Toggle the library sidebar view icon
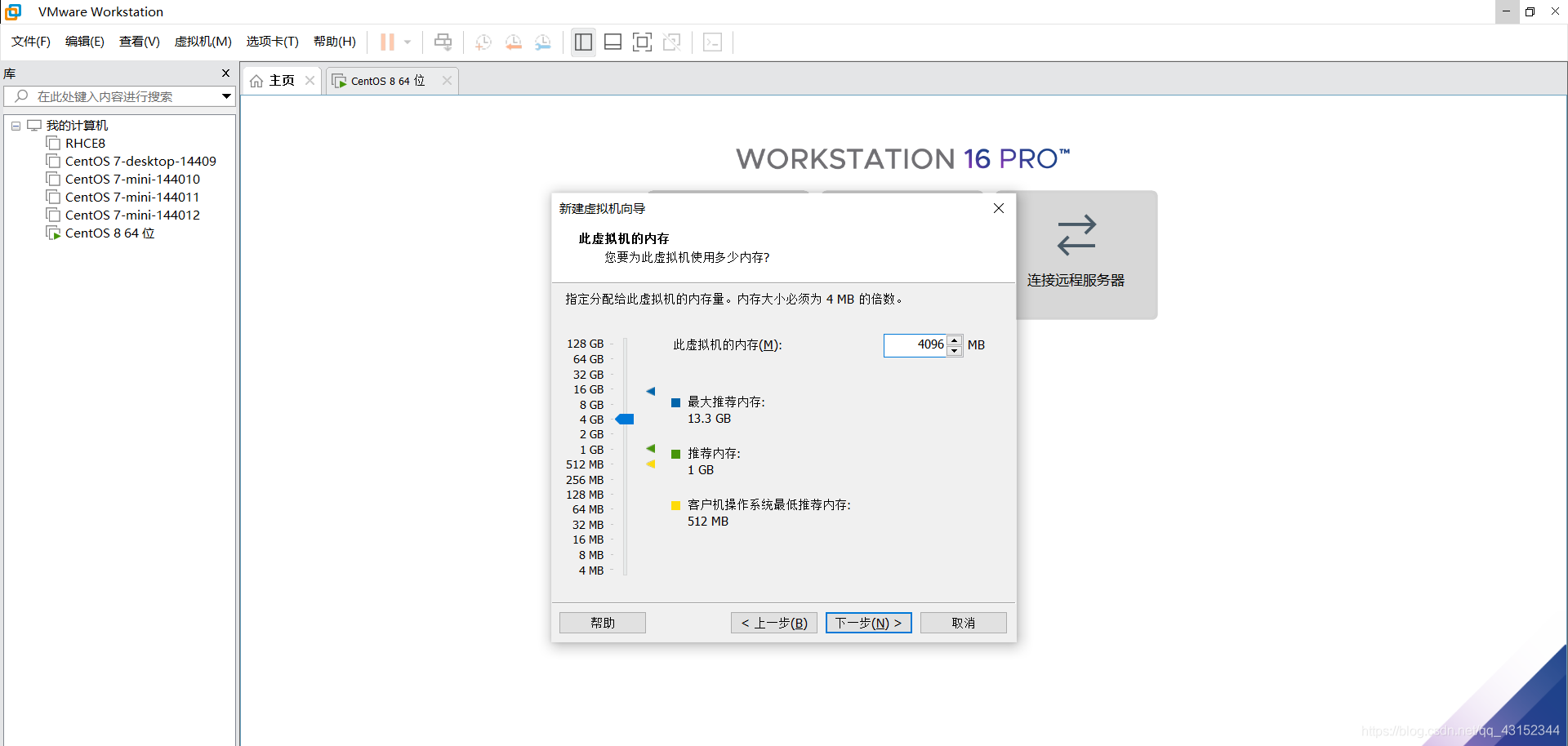The image size is (1568, 746). click(x=583, y=42)
